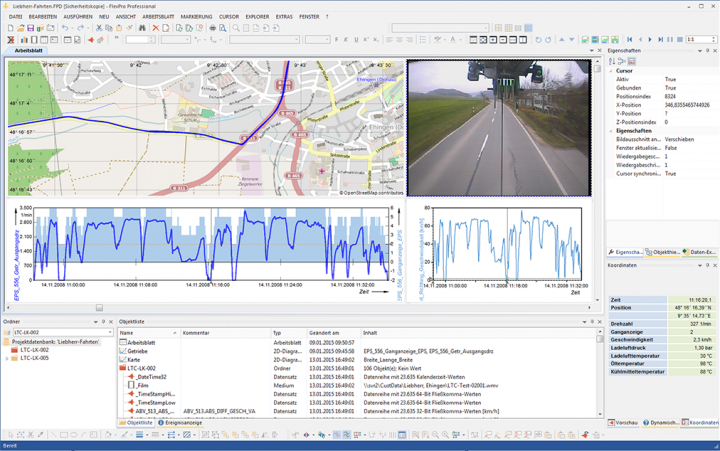
Task: Toggle subscript formatting button
Action: point(376,40)
